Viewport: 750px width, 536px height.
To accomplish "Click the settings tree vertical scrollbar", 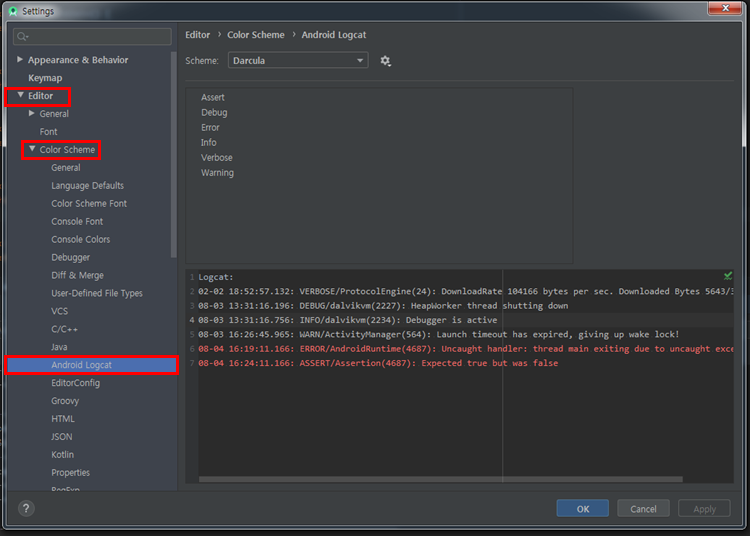I will click(x=173, y=154).
